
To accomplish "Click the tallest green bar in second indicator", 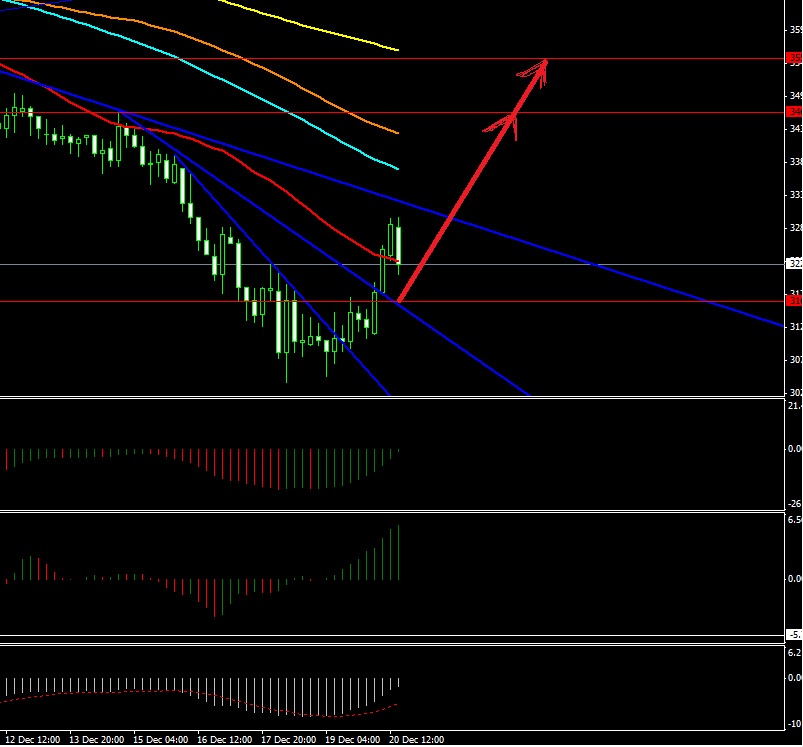I will pos(399,553).
